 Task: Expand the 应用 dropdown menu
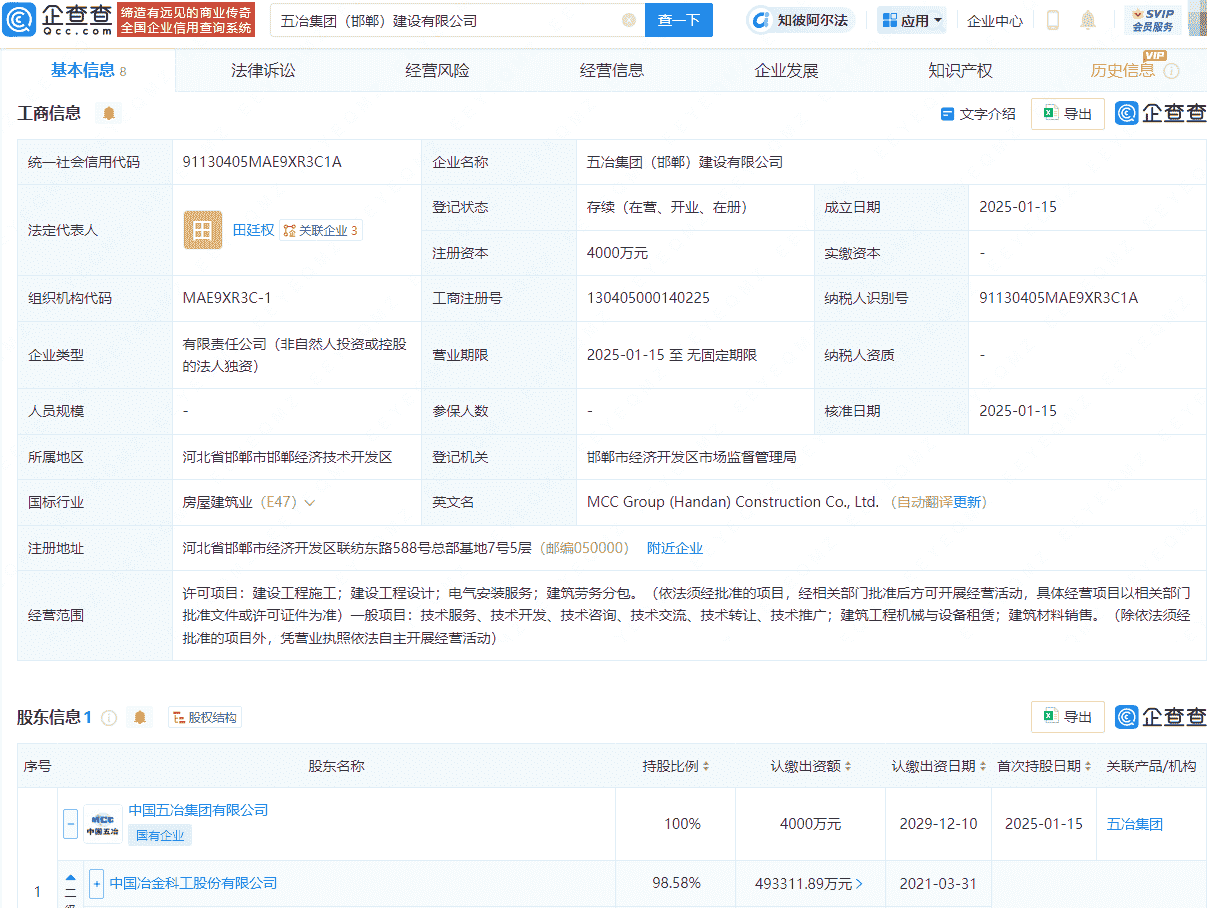pyautogui.click(x=911, y=19)
